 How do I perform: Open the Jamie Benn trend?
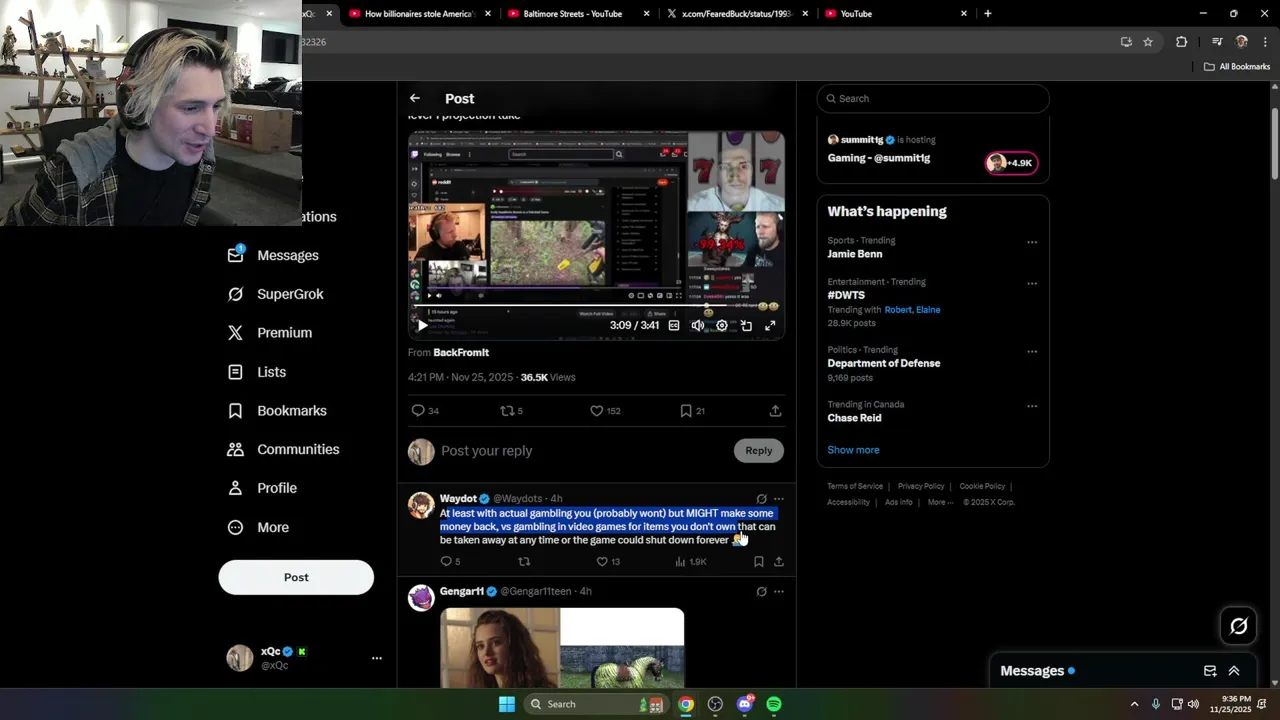[x=855, y=254]
